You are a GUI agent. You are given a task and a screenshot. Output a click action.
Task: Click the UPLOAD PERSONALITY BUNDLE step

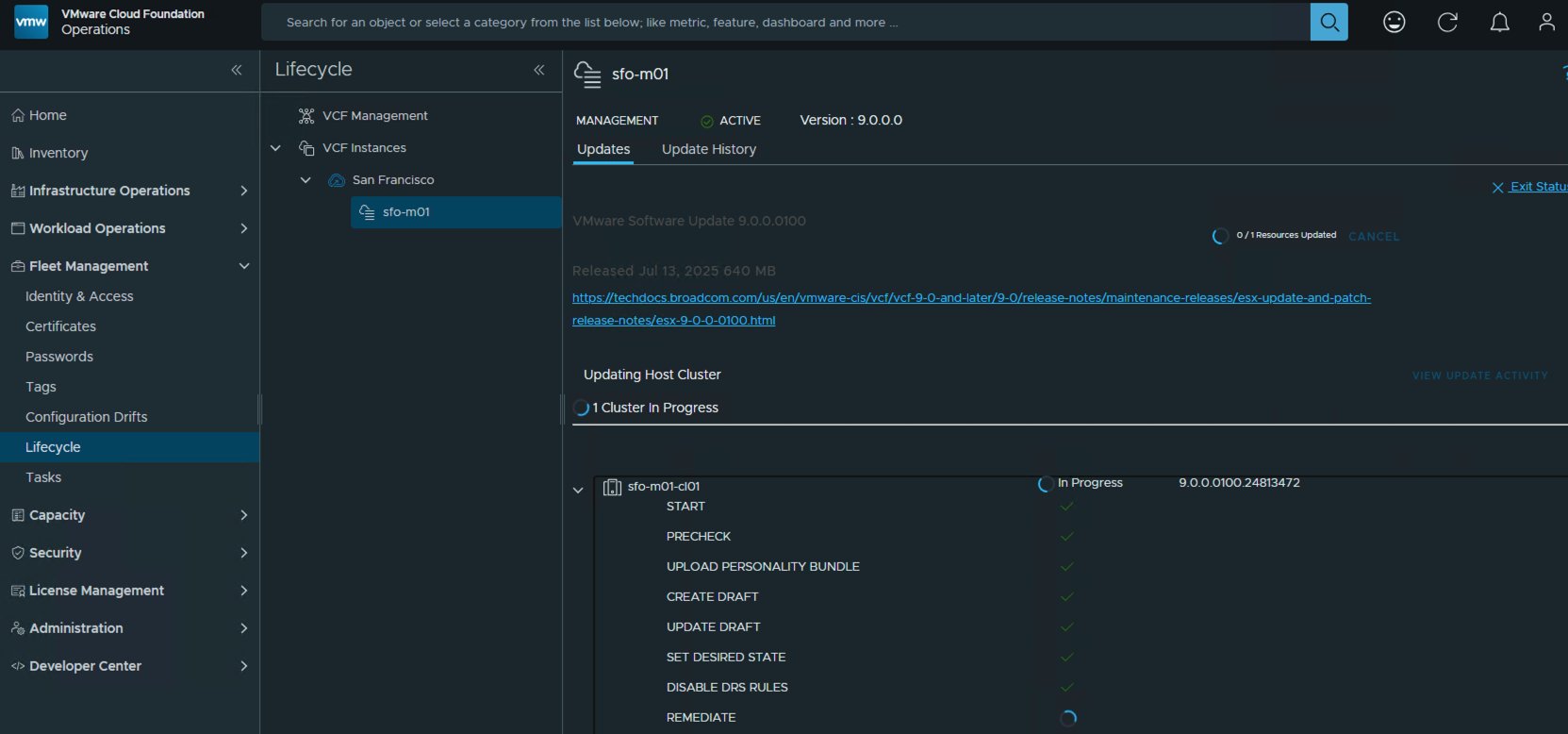pyautogui.click(x=763, y=567)
